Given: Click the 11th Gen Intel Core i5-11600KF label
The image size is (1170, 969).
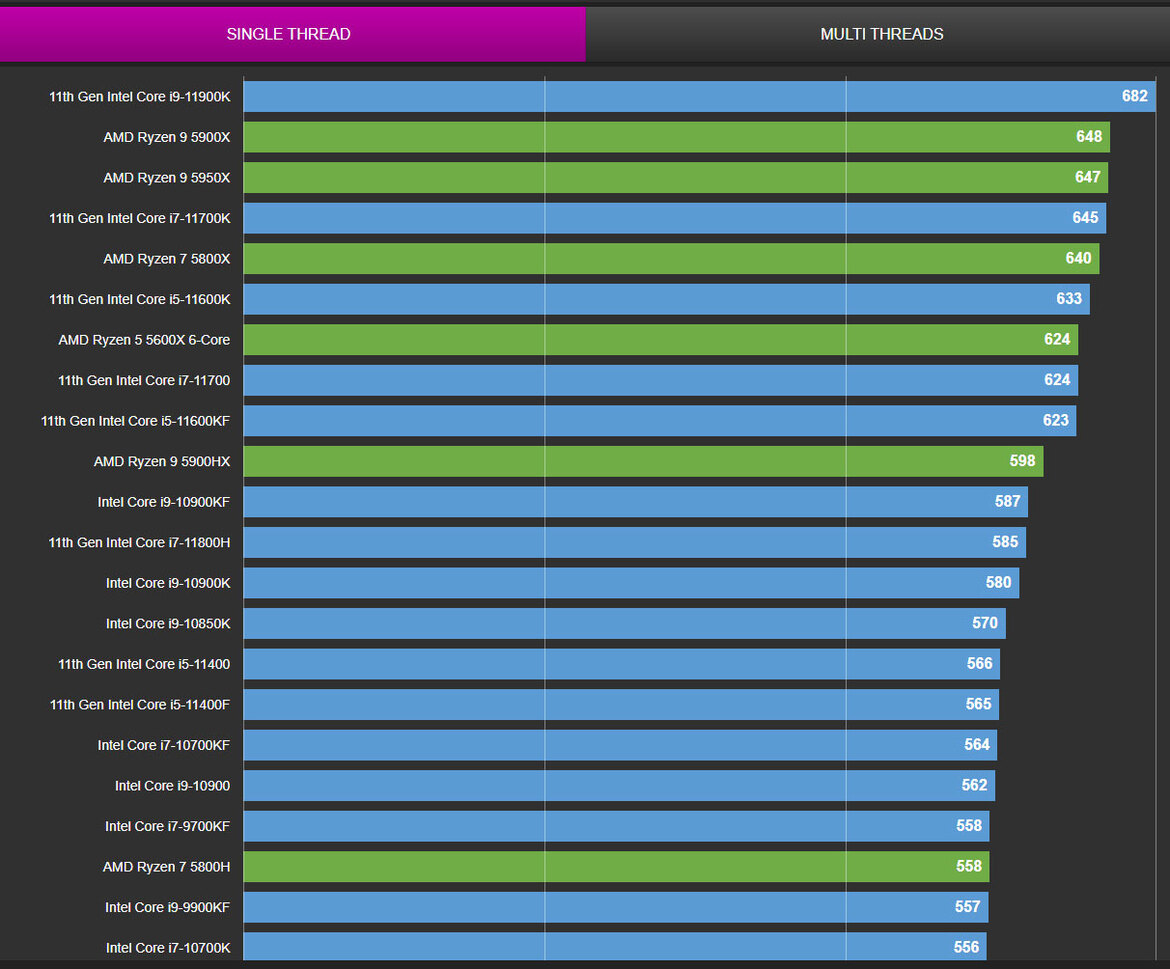Looking at the screenshot, I should [135, 421].
